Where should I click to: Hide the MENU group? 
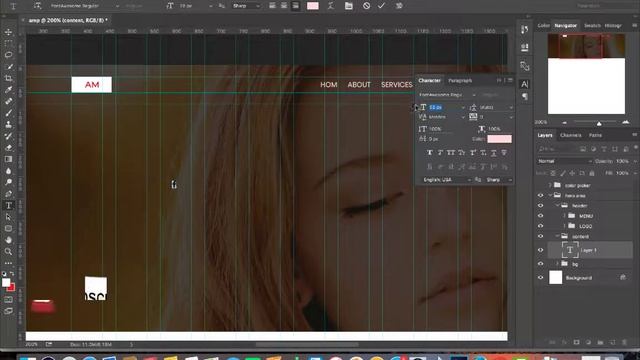pyautogui.click(x=540, y=216)
